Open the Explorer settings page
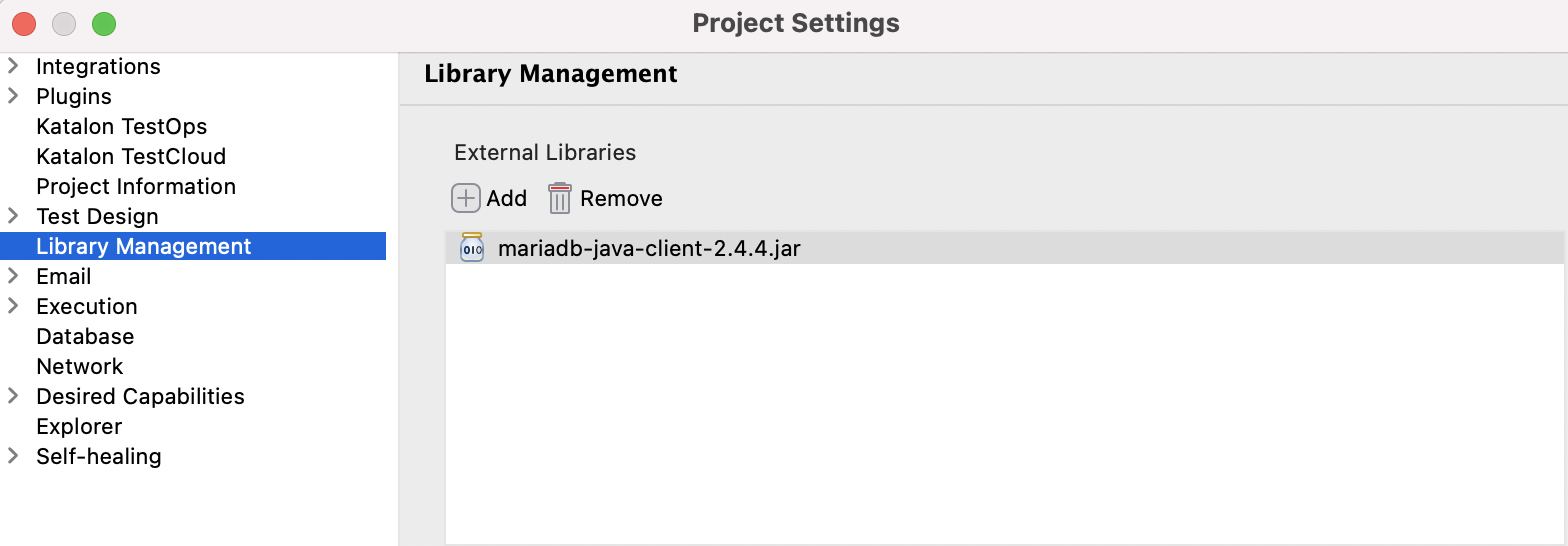The width and height of the screenshot is (1568, 546). click(x=79, y=426)
